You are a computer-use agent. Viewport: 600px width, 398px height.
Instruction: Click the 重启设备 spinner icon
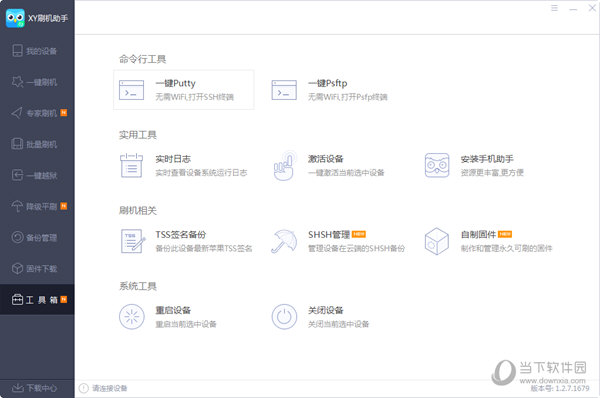click(x=132, y=317)
